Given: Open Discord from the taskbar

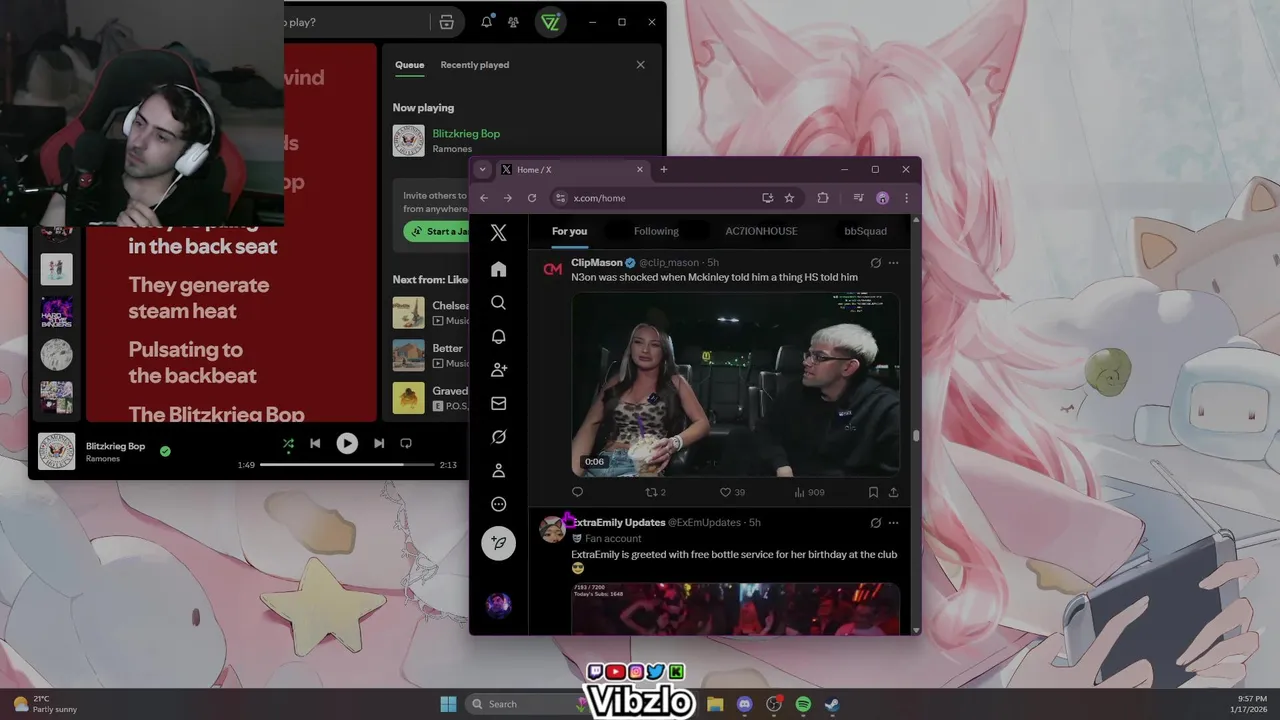Looking at the screenshot, I should (x=744, y=704).
